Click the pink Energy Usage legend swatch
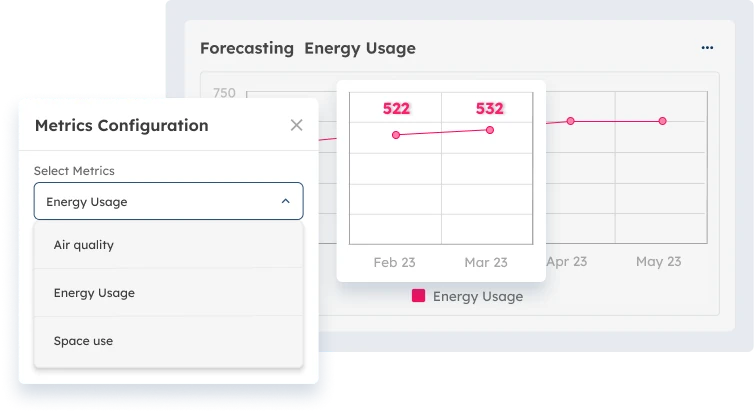The width and height of the screenshot is (754, 414). [418, 296]
